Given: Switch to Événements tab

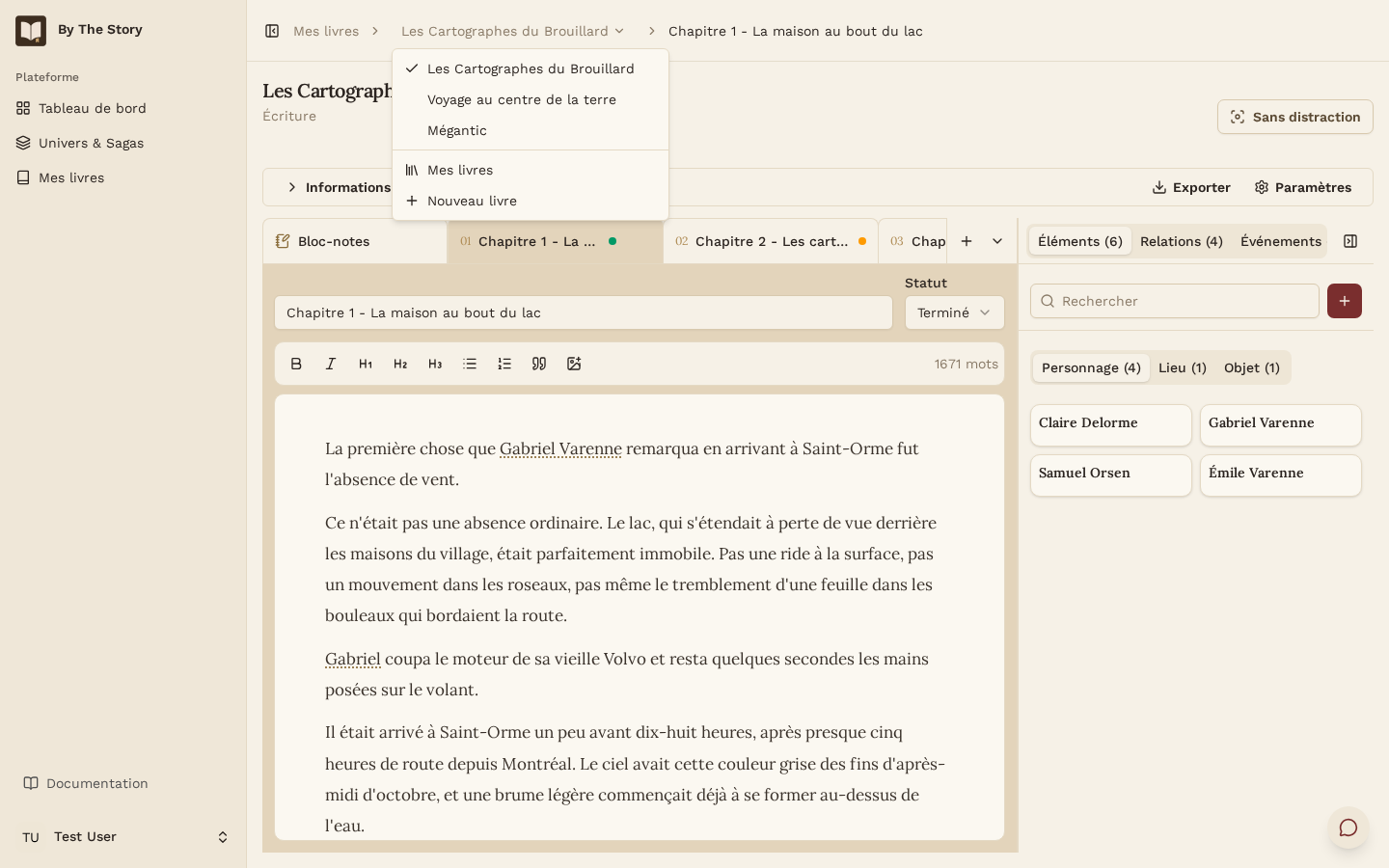Looking at the screenshot, I should coord(1281,241).
